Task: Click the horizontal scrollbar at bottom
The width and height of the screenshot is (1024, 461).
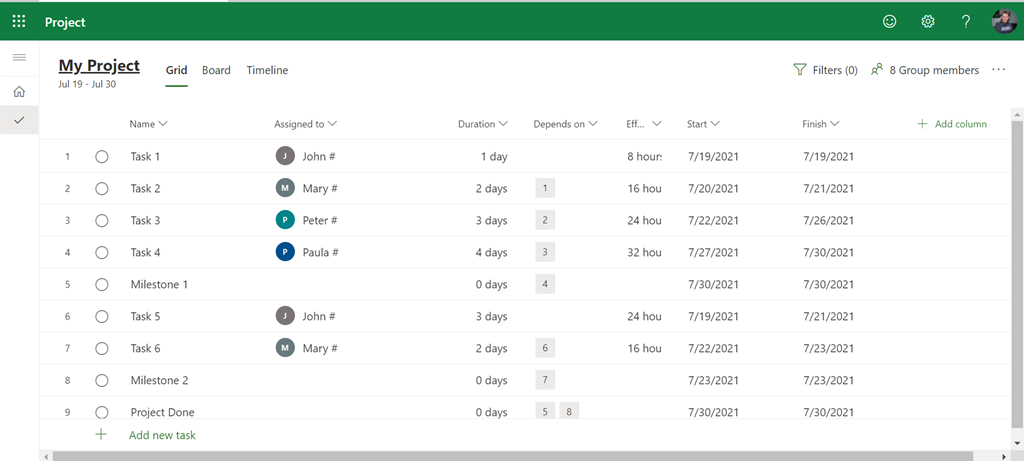Action: click(x=500, y=456)
